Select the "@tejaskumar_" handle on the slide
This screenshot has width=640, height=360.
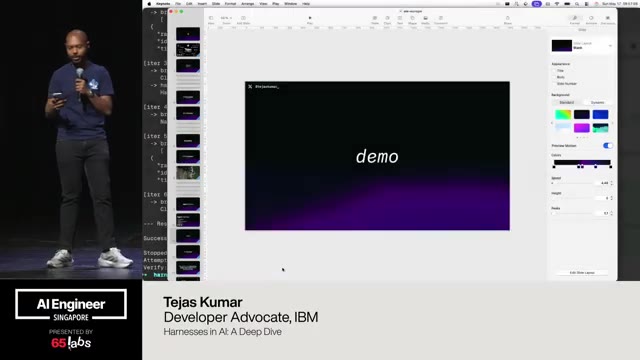(267, 87)
